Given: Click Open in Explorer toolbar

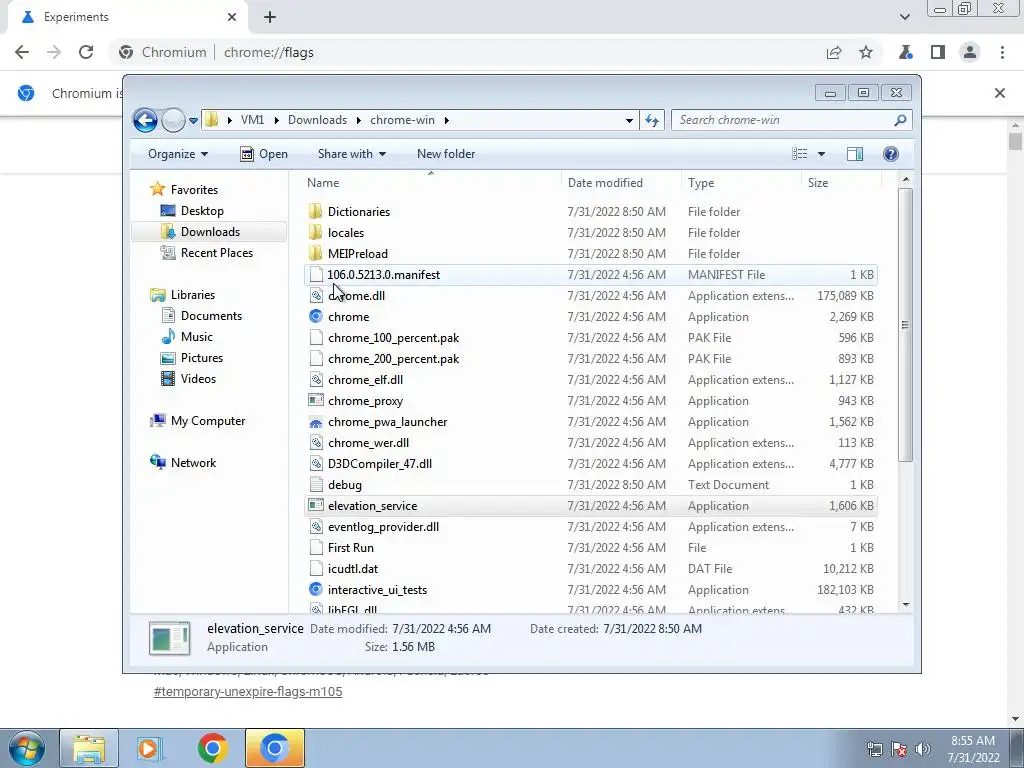Looking at the screenshot, I should coord(264,154).
